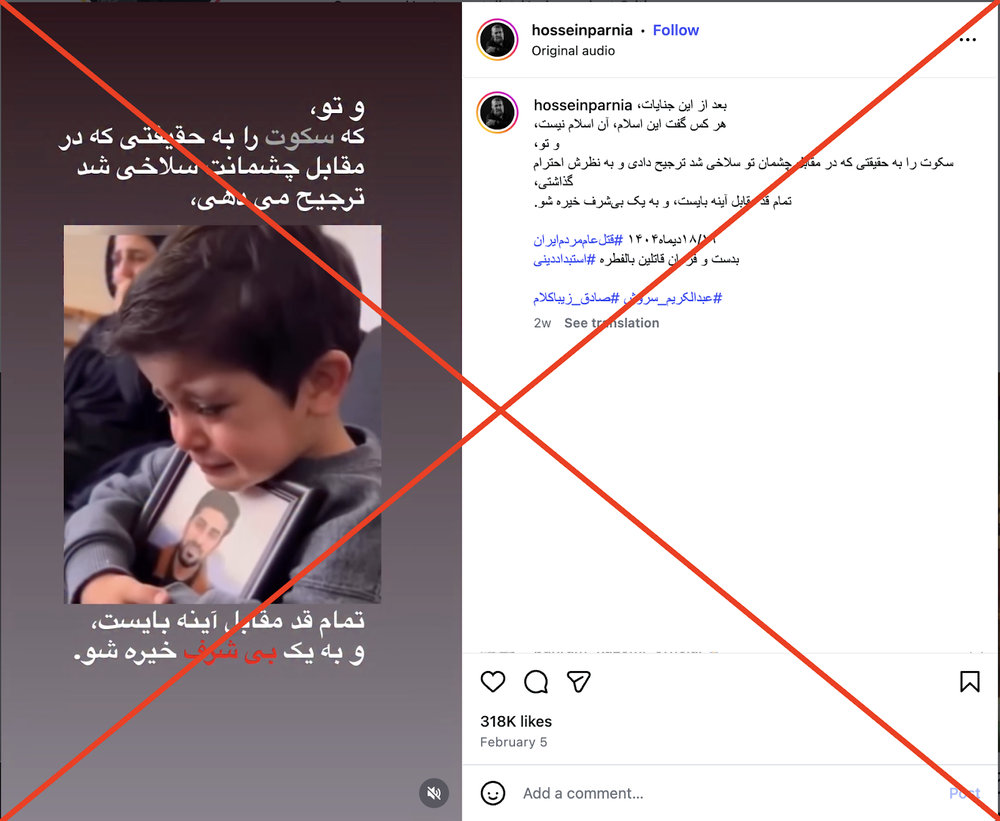
Task: Open the avatar beside the caption
Action: (x=497, y=113)
